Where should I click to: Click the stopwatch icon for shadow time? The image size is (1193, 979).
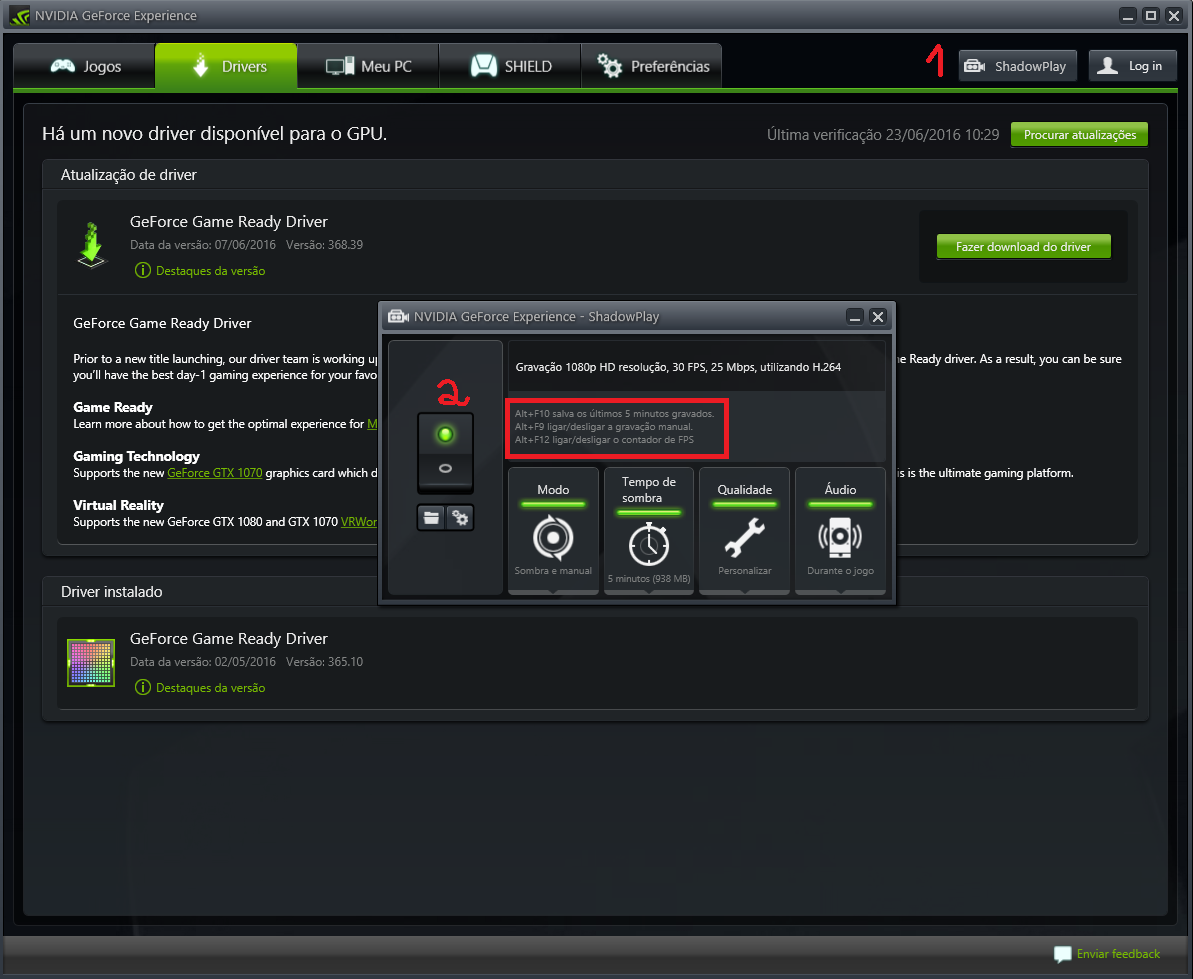click(649, 543)
